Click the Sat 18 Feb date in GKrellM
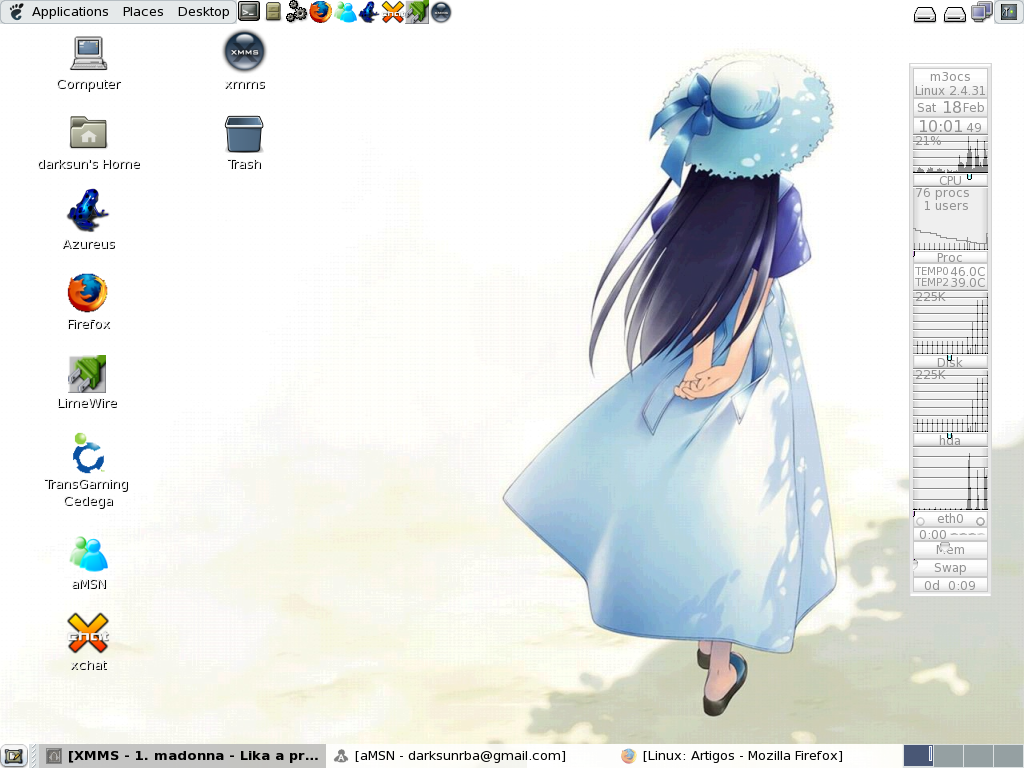This screenshot has width=1024, height=768. click(950, 108)
